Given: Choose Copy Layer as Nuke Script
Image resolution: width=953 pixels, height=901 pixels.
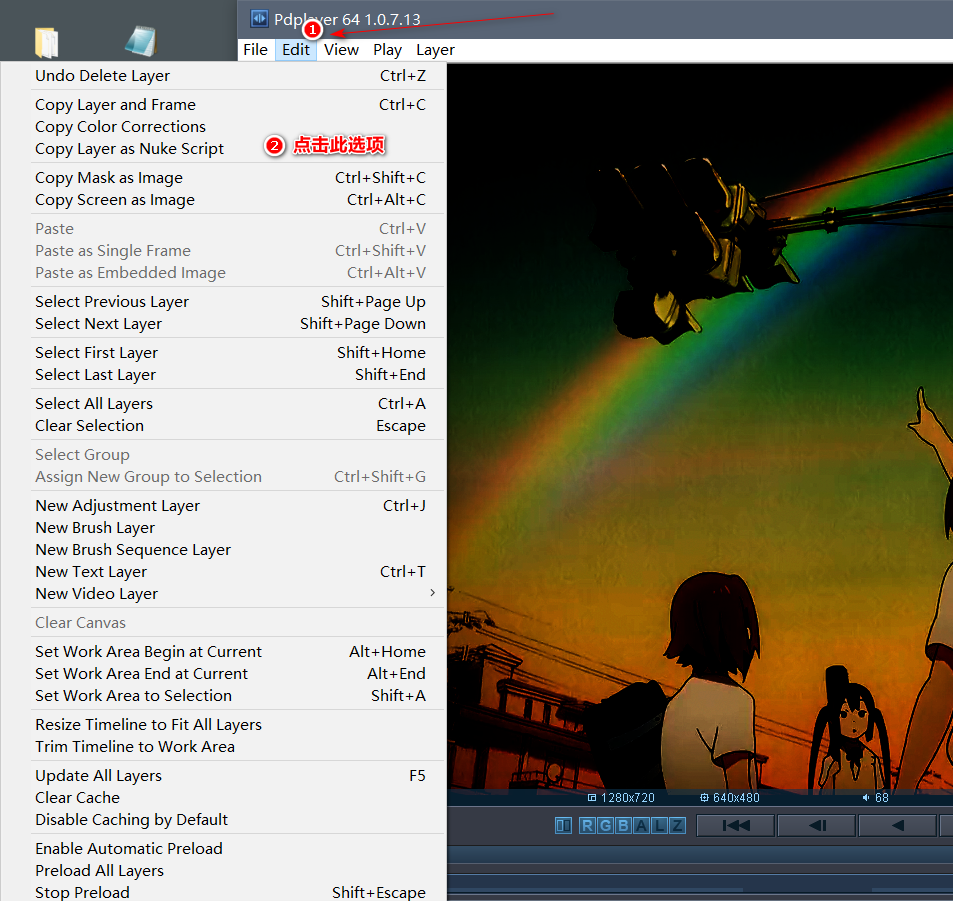Looking at the screenshot, I should [130, 149].
